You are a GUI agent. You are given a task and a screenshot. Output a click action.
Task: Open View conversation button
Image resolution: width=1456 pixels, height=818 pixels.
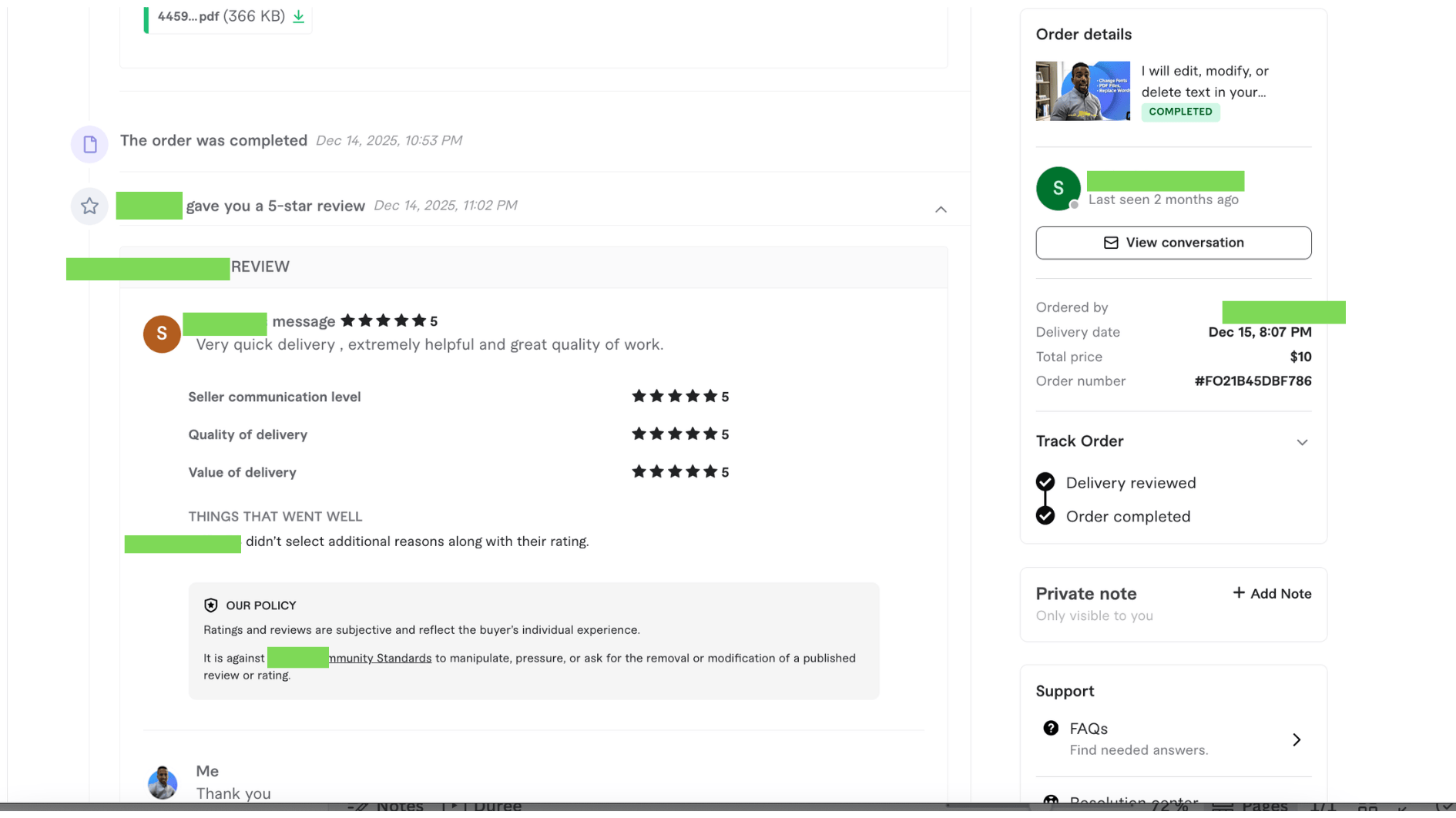click(1173, 243)
